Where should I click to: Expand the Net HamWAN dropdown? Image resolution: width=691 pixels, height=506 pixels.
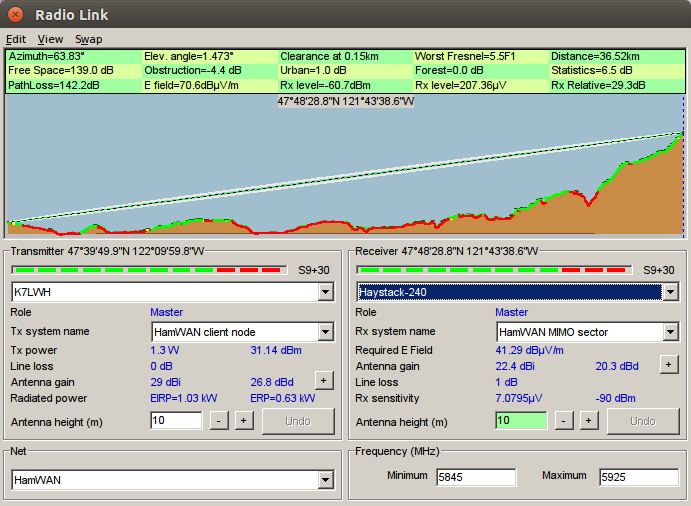pyautogui.click(x=324, y=481)
